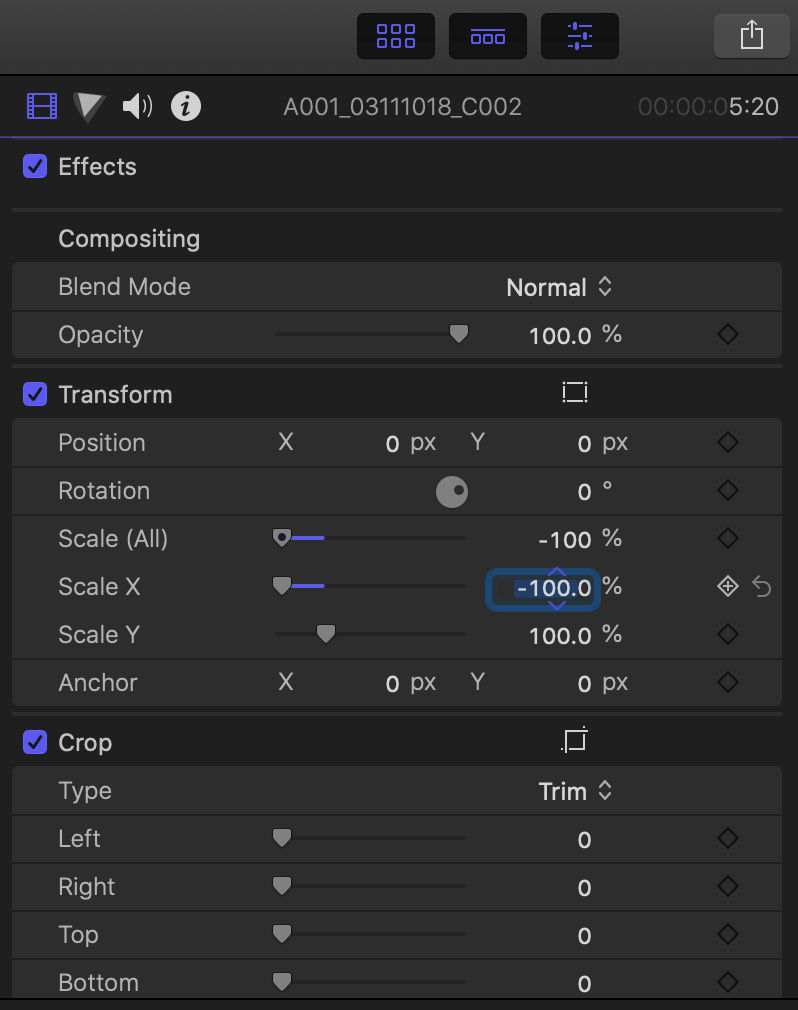Activate the Crop onscreen controls icon
Image resolution: width=798 pixels, height=1010 pixels.
click(x=575, y=742)
